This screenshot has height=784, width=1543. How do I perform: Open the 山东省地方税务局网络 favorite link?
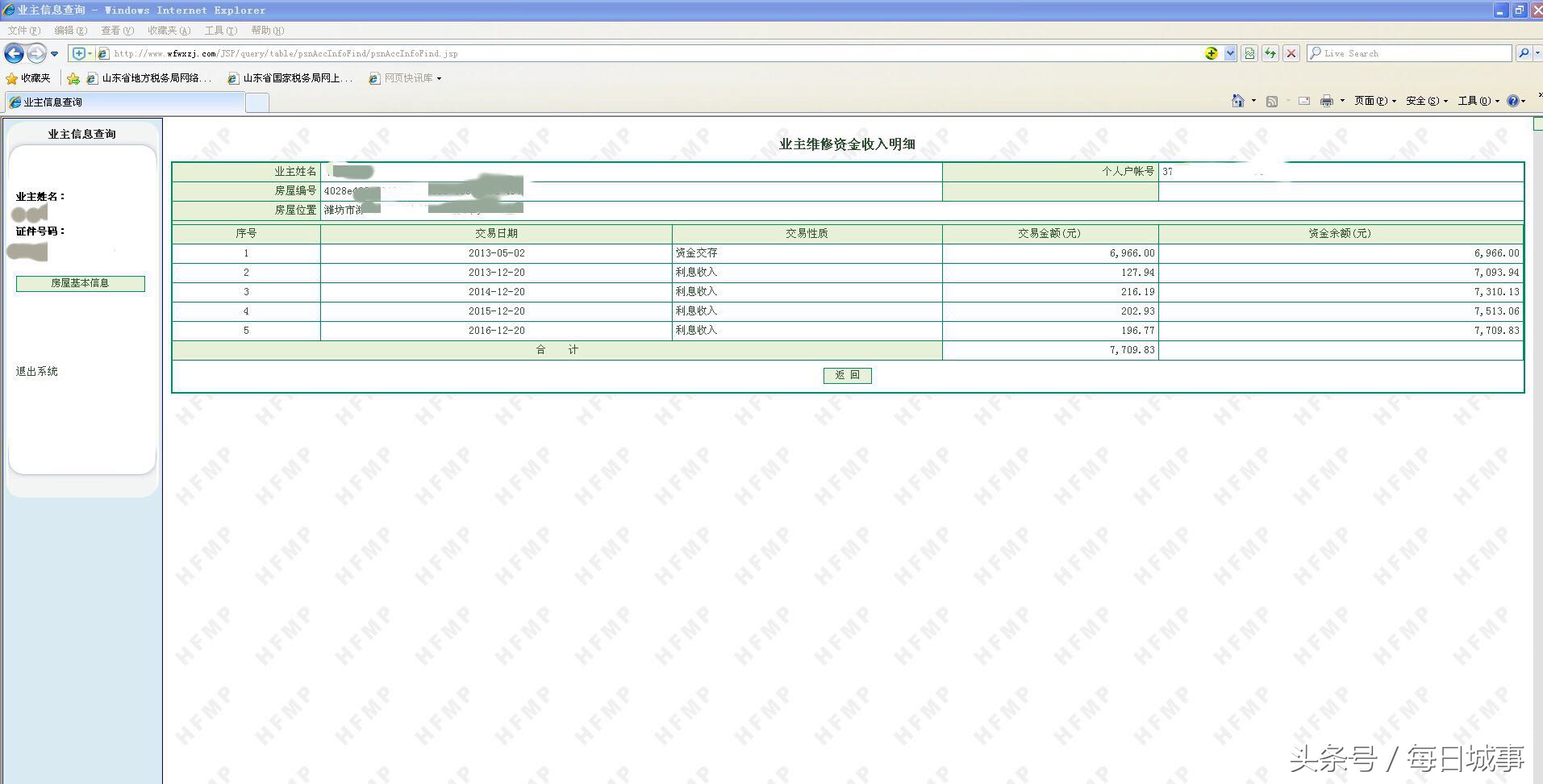(149, 78)
